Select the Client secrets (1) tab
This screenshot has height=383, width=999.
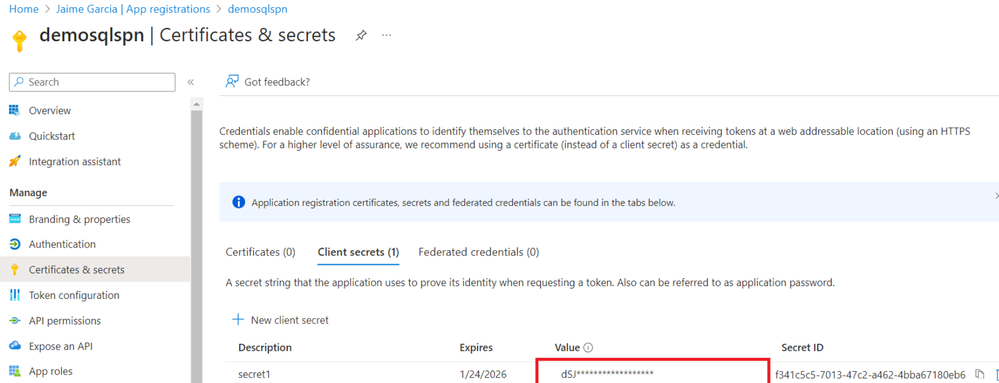[x=358, y=252]
